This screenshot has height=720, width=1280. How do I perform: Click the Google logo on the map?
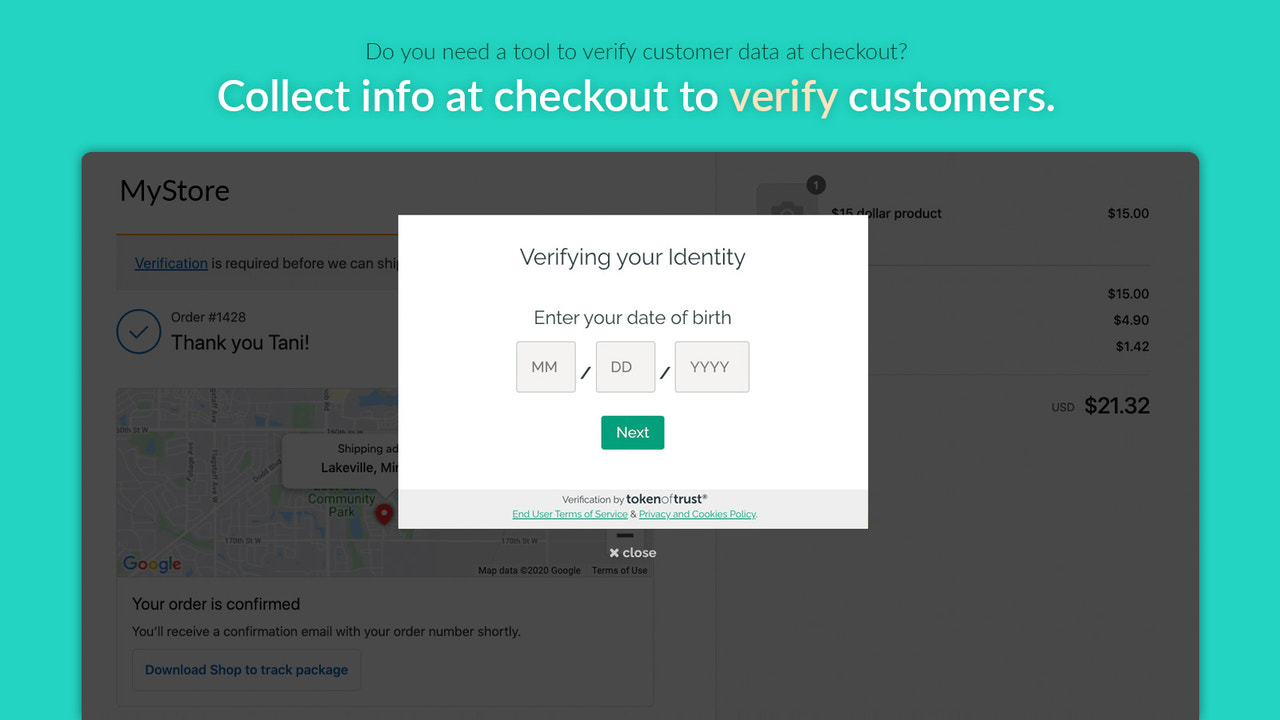151,564
